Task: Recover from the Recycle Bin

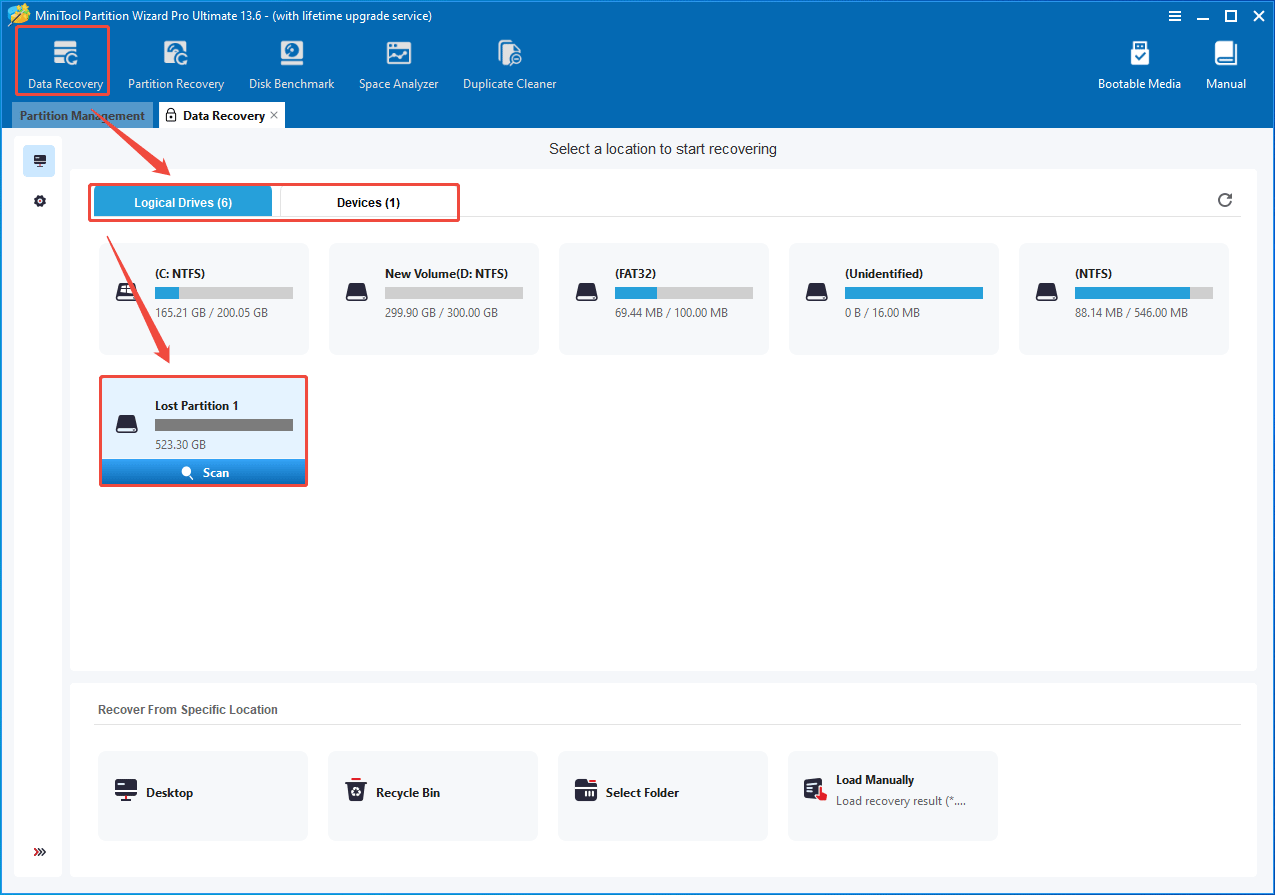Action: pyautogui.click(x=433, y=793)
